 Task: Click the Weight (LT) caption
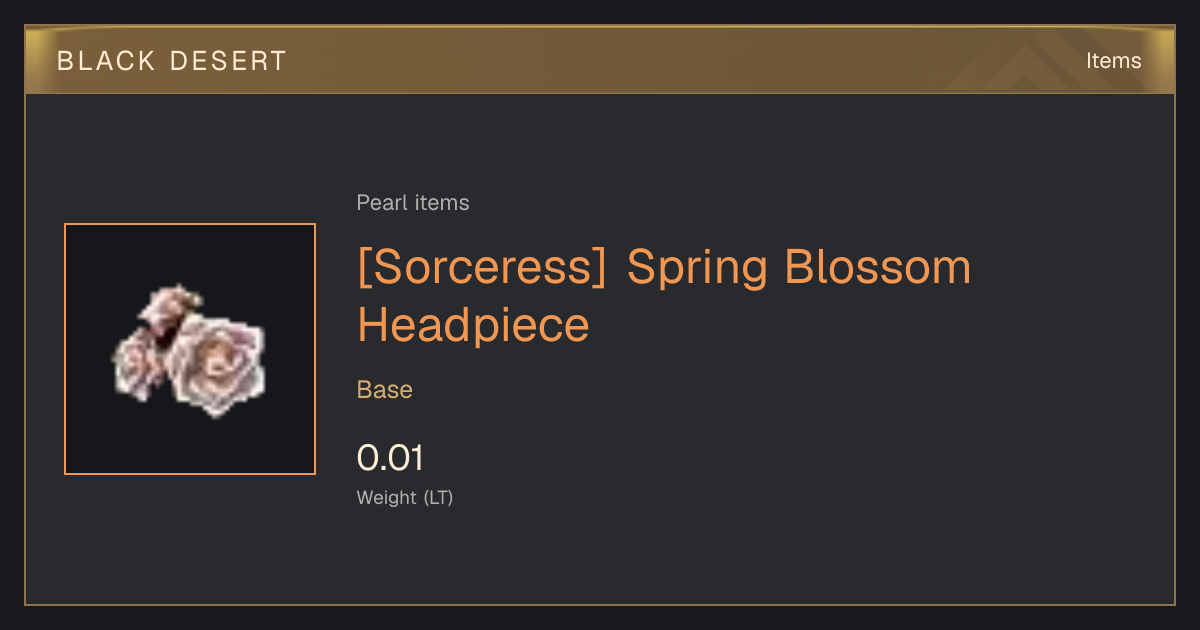(x=405, y=498)
